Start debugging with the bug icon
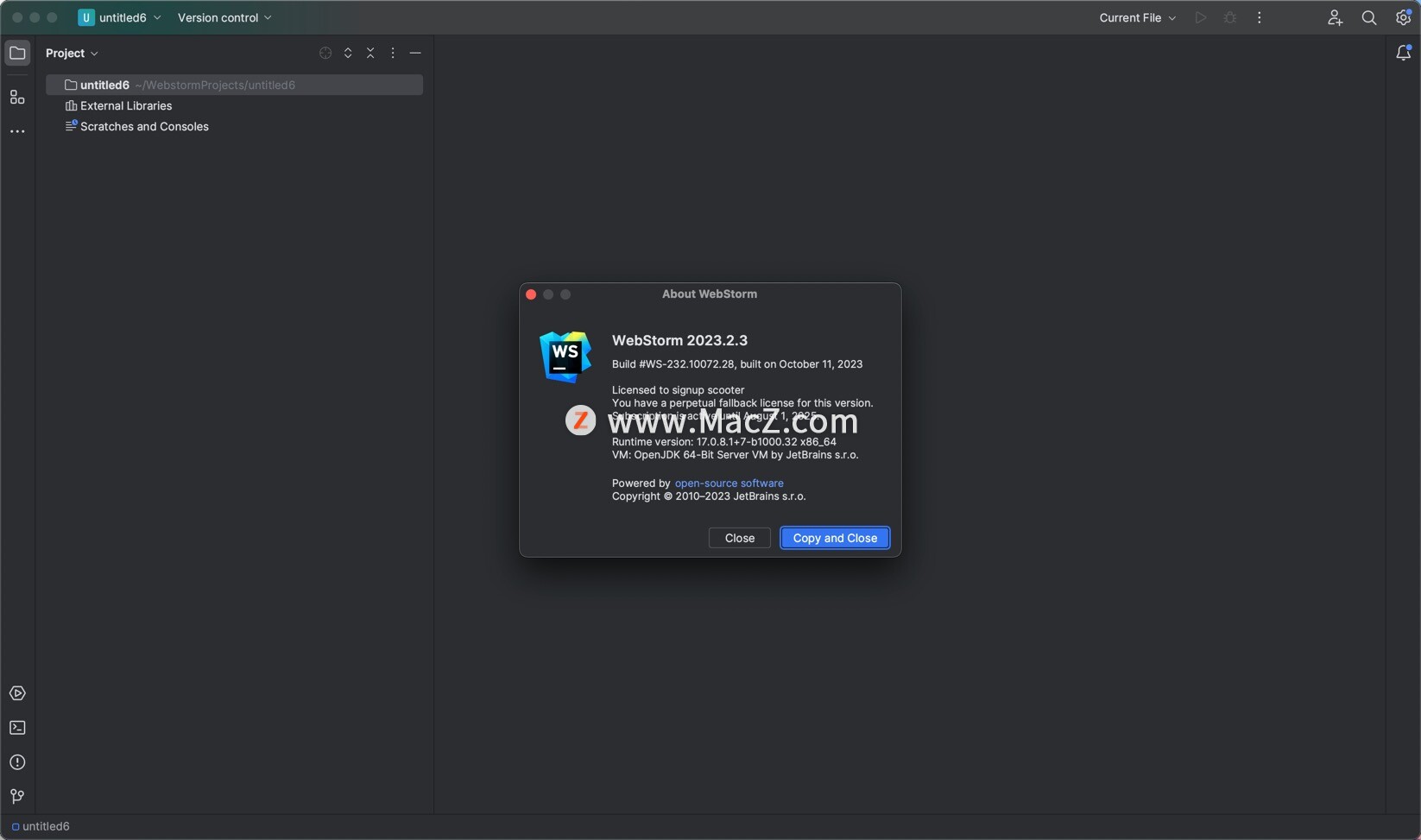 pyautogui.click(x=1229, y=17)
